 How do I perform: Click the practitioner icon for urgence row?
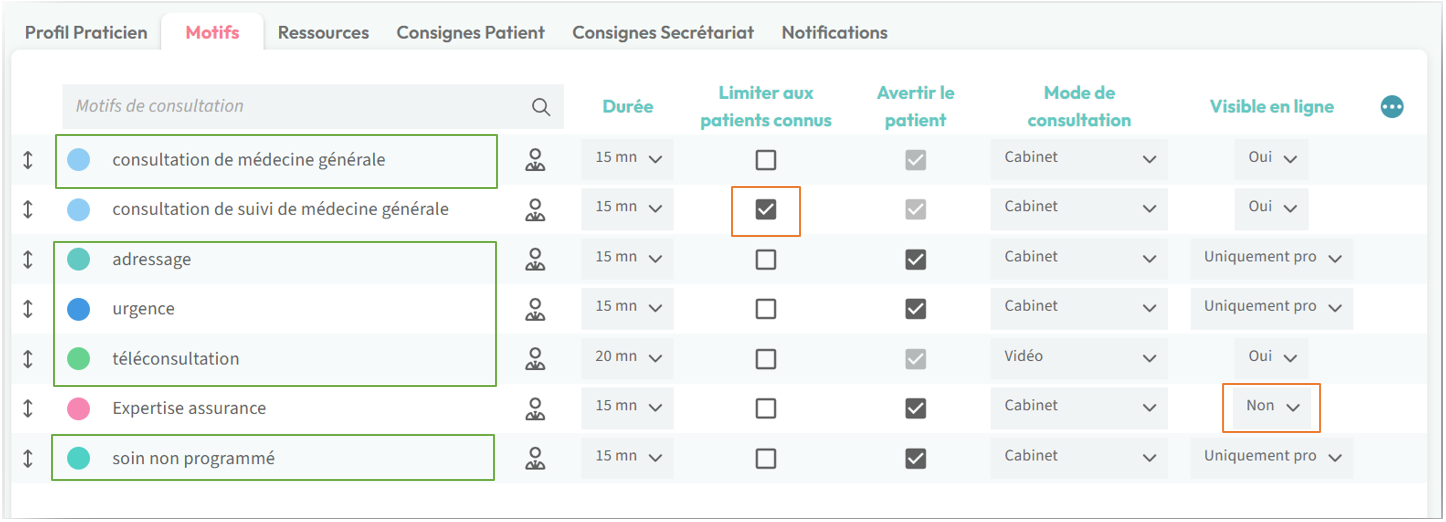point(536,310)
